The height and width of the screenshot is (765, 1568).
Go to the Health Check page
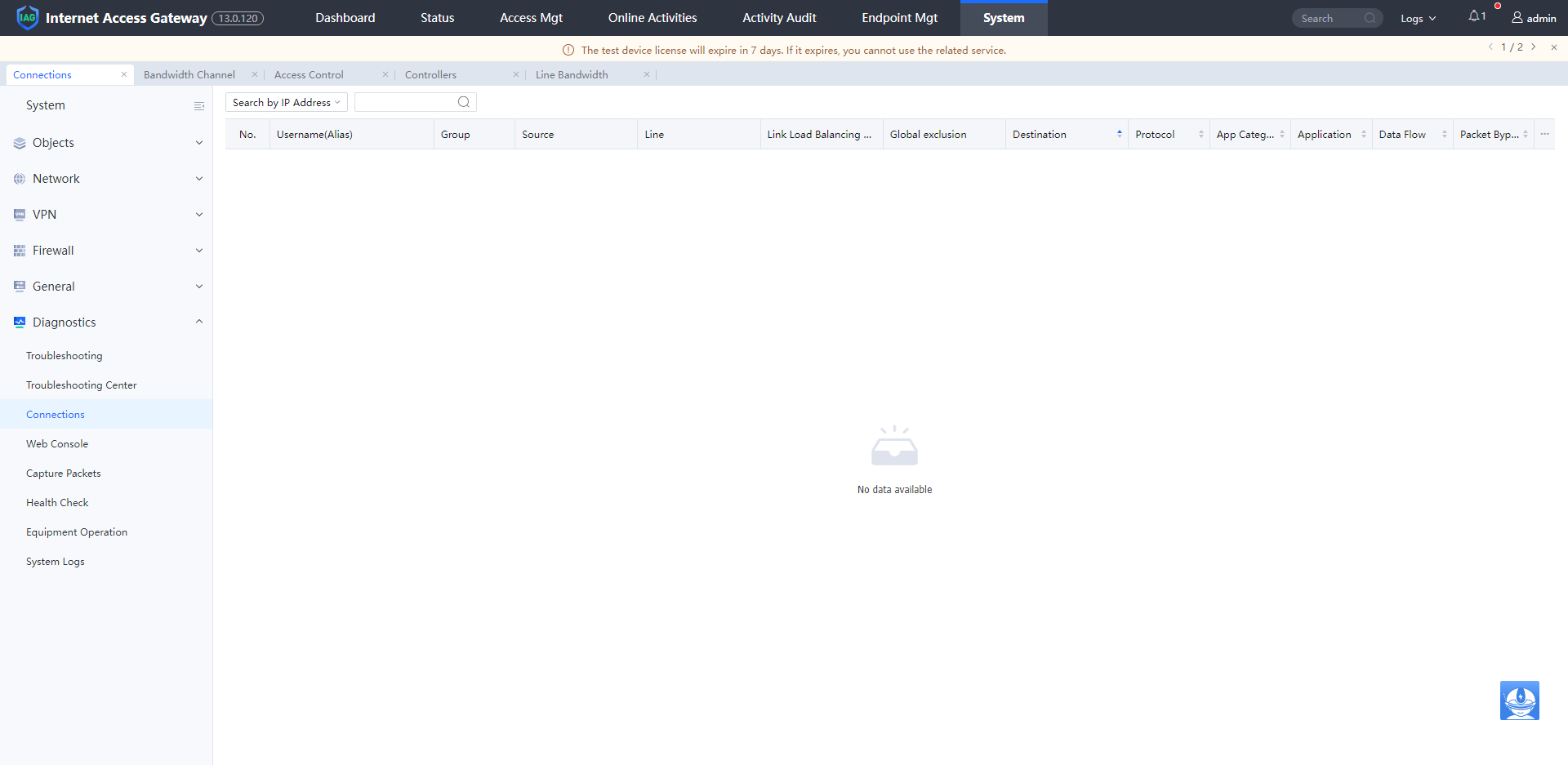tap(57, 503)
